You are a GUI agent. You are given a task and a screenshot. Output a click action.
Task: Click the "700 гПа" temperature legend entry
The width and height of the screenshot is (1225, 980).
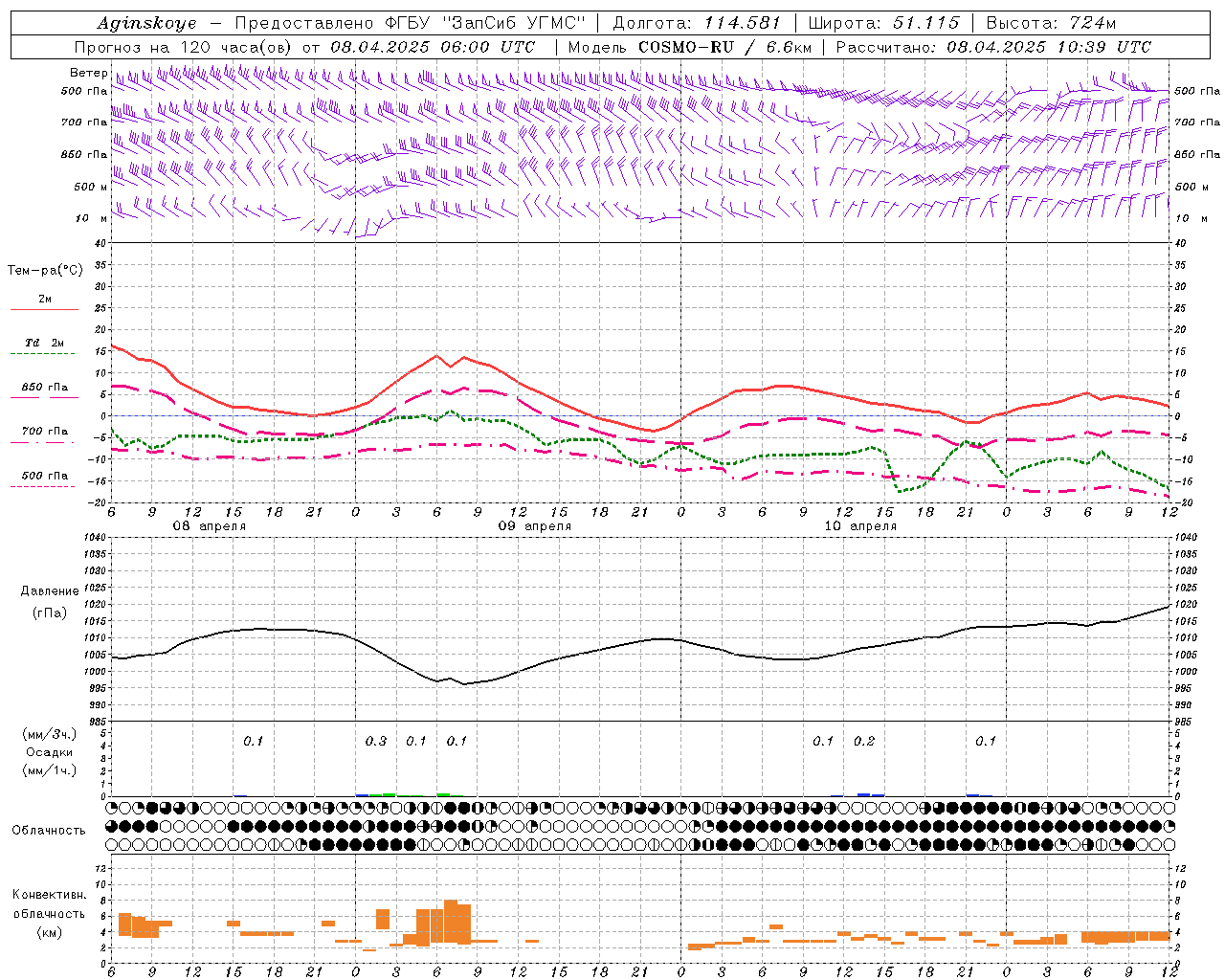[x=45, y=432]
